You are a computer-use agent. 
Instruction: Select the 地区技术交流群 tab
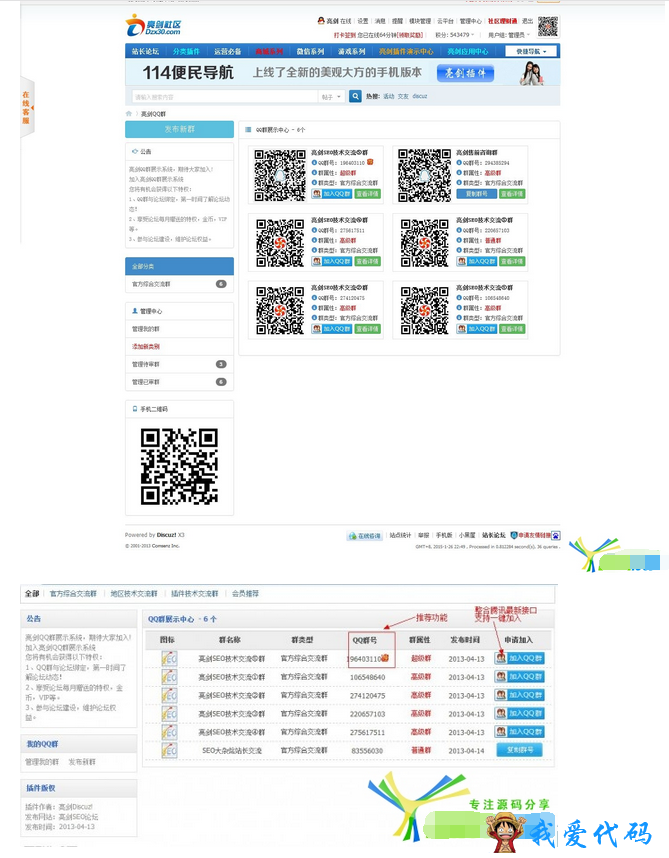point(134,594)
